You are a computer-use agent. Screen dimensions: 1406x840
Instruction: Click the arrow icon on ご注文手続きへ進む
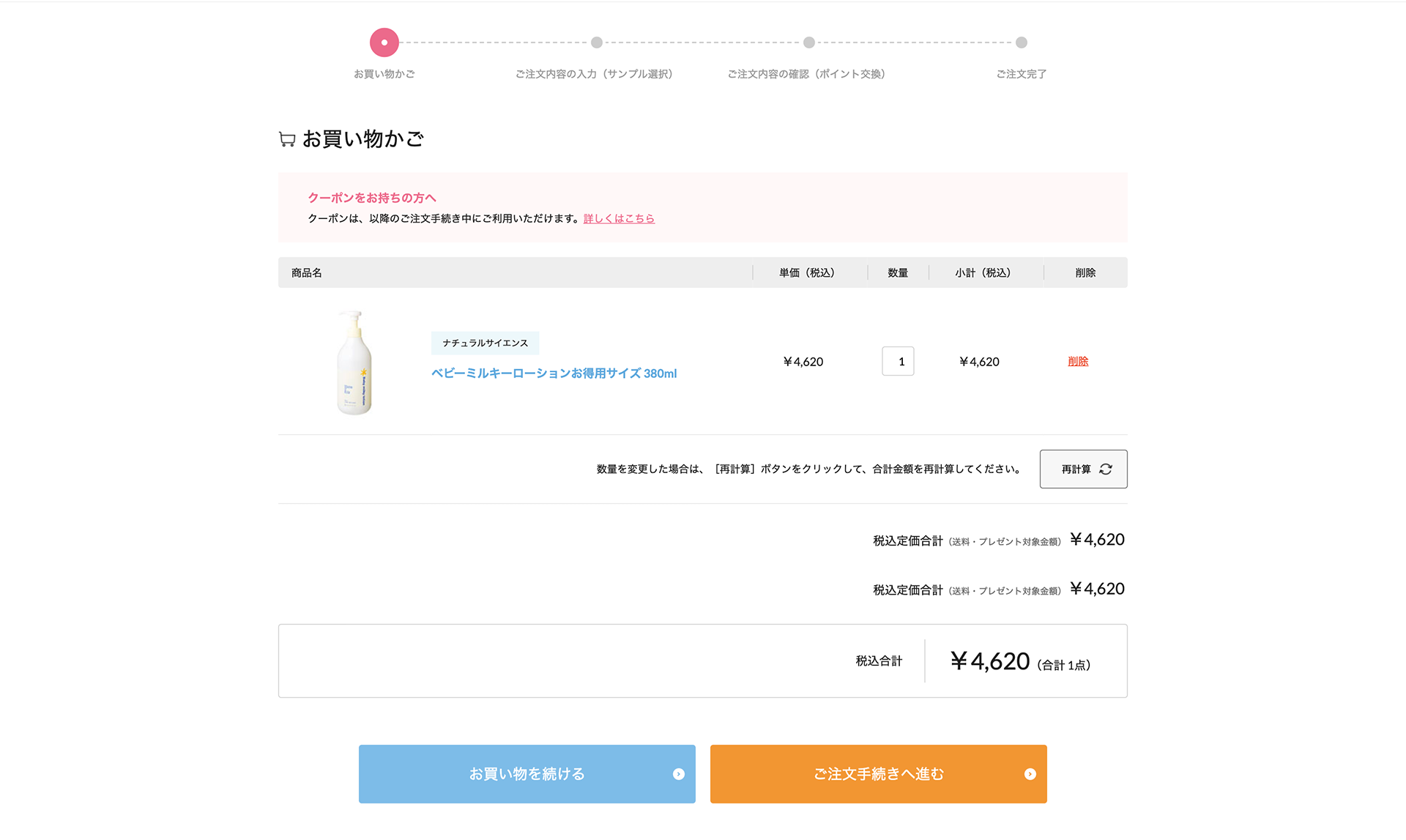[1030, 774]
